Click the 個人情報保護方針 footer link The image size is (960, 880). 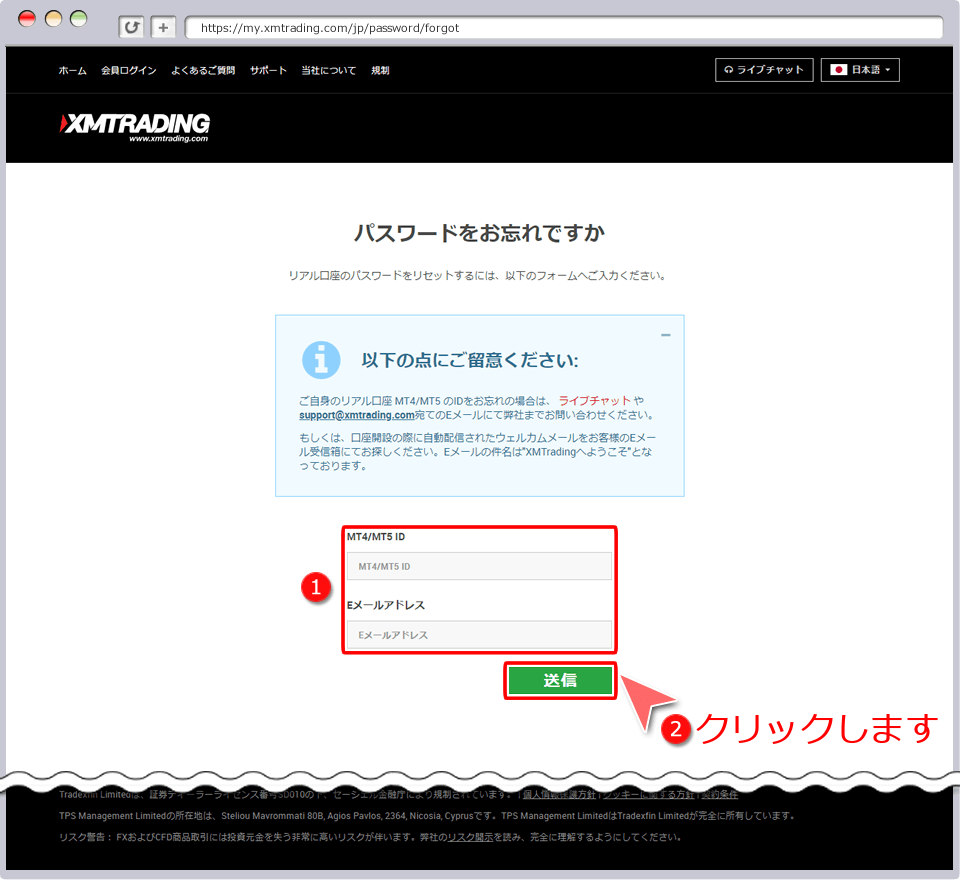[x=559, y=794]
